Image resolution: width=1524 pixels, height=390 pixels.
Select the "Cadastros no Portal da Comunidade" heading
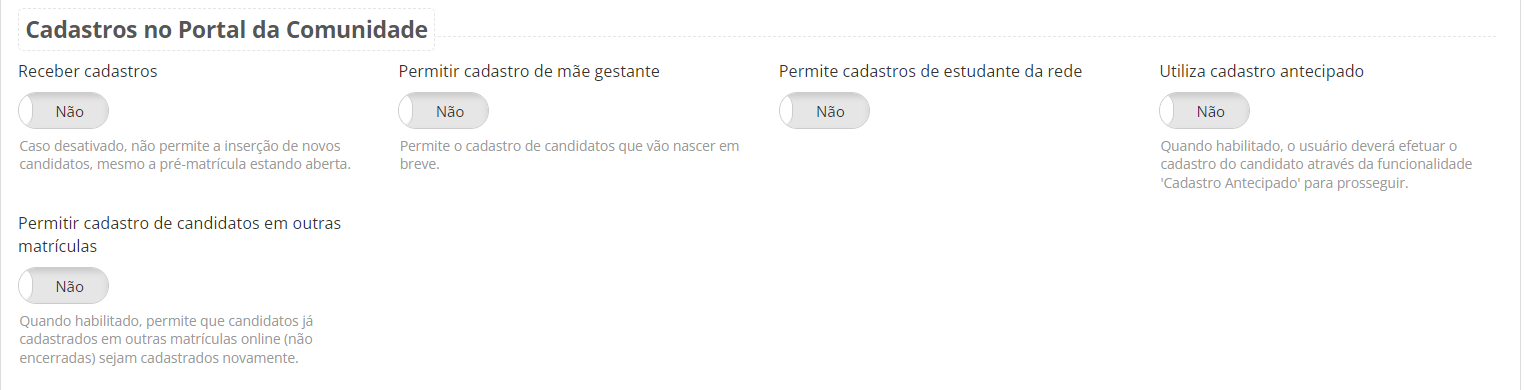coord(227,30)
